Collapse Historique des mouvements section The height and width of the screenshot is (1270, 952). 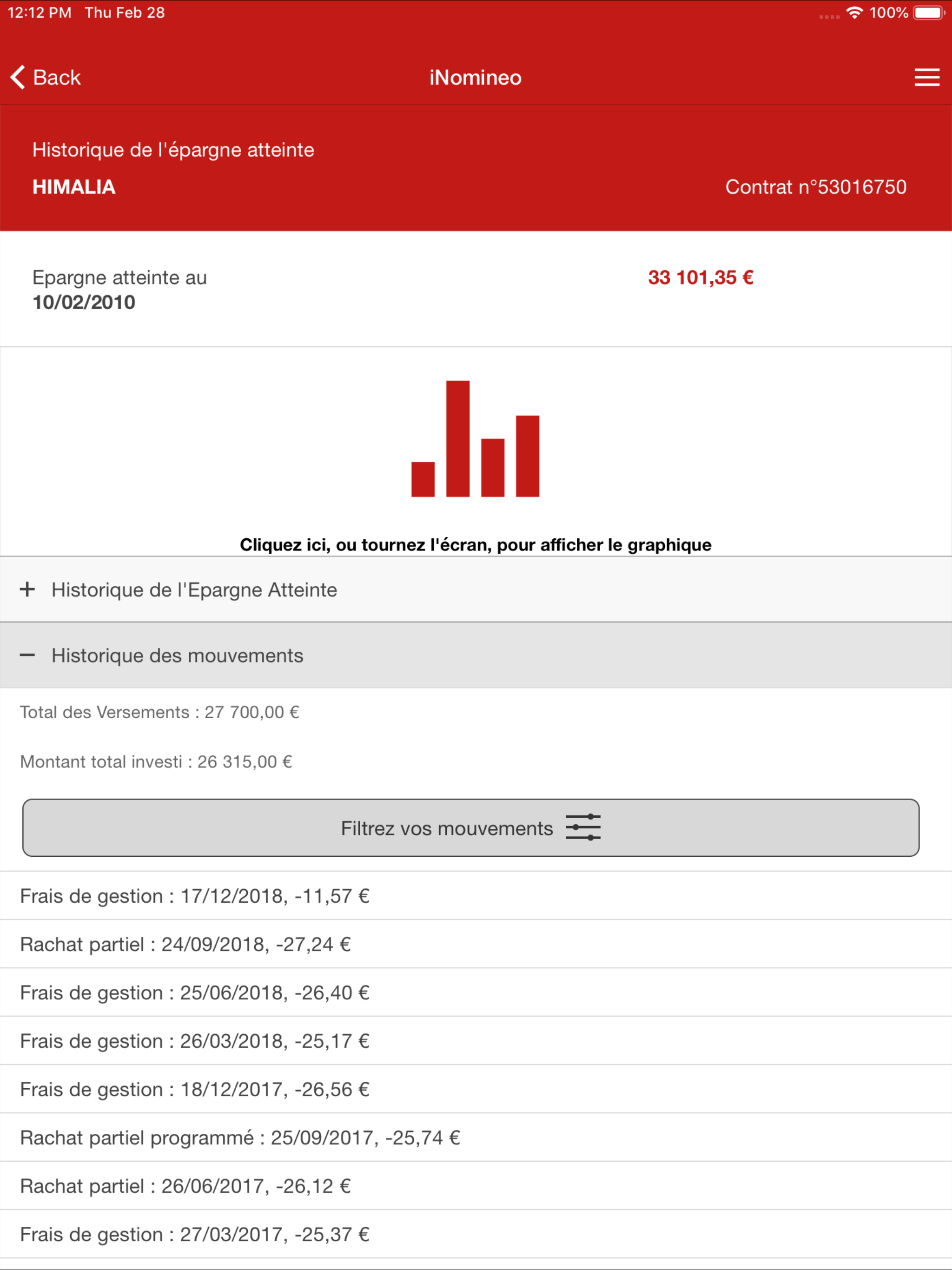pyautogui.click(x=476, y=655)
